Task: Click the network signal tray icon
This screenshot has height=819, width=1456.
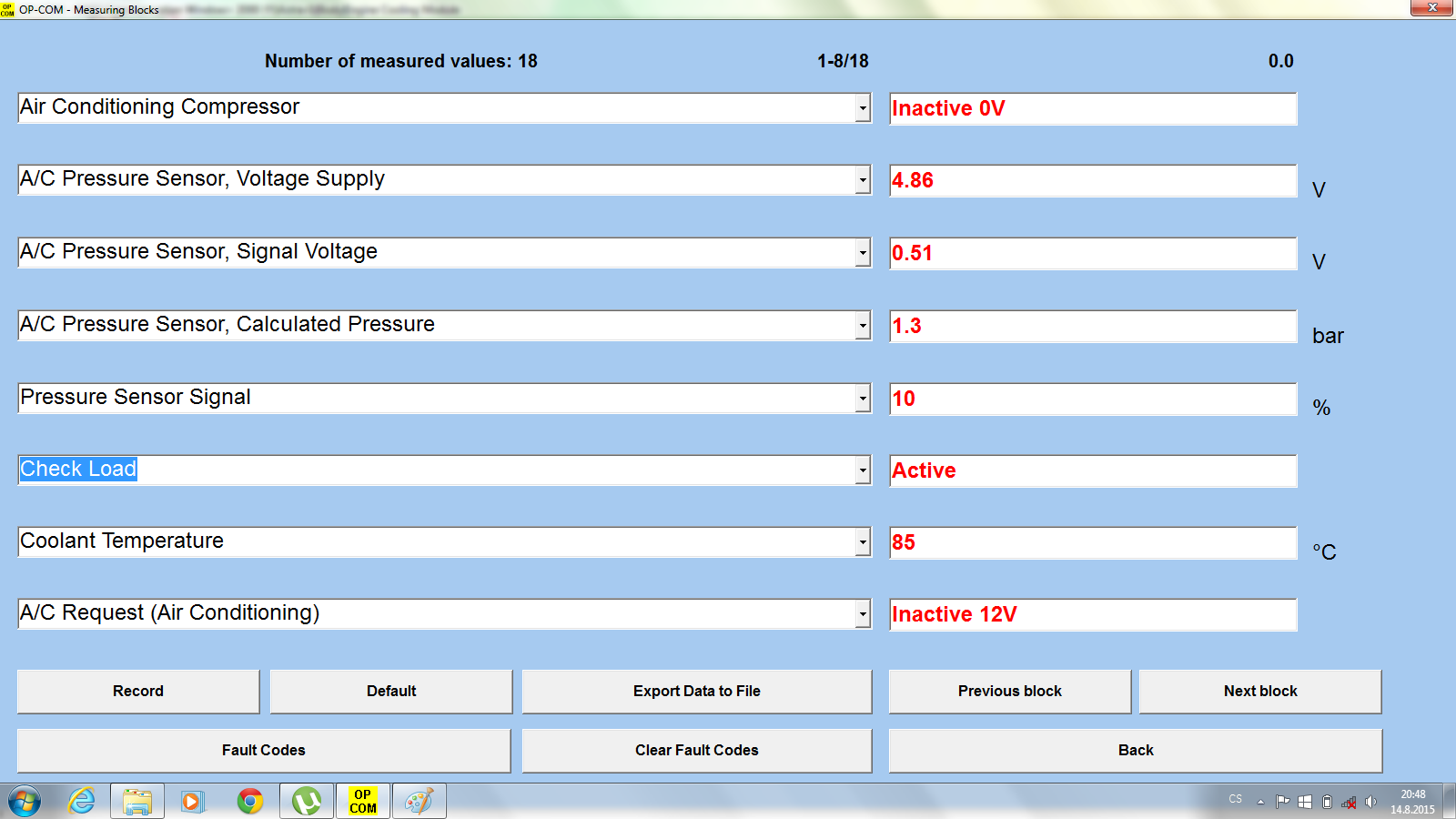Action: (1349, 802)
